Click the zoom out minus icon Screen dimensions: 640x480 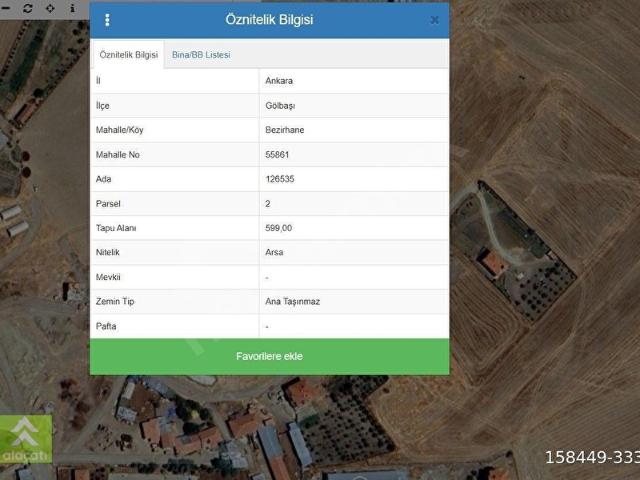pos(6,8)
